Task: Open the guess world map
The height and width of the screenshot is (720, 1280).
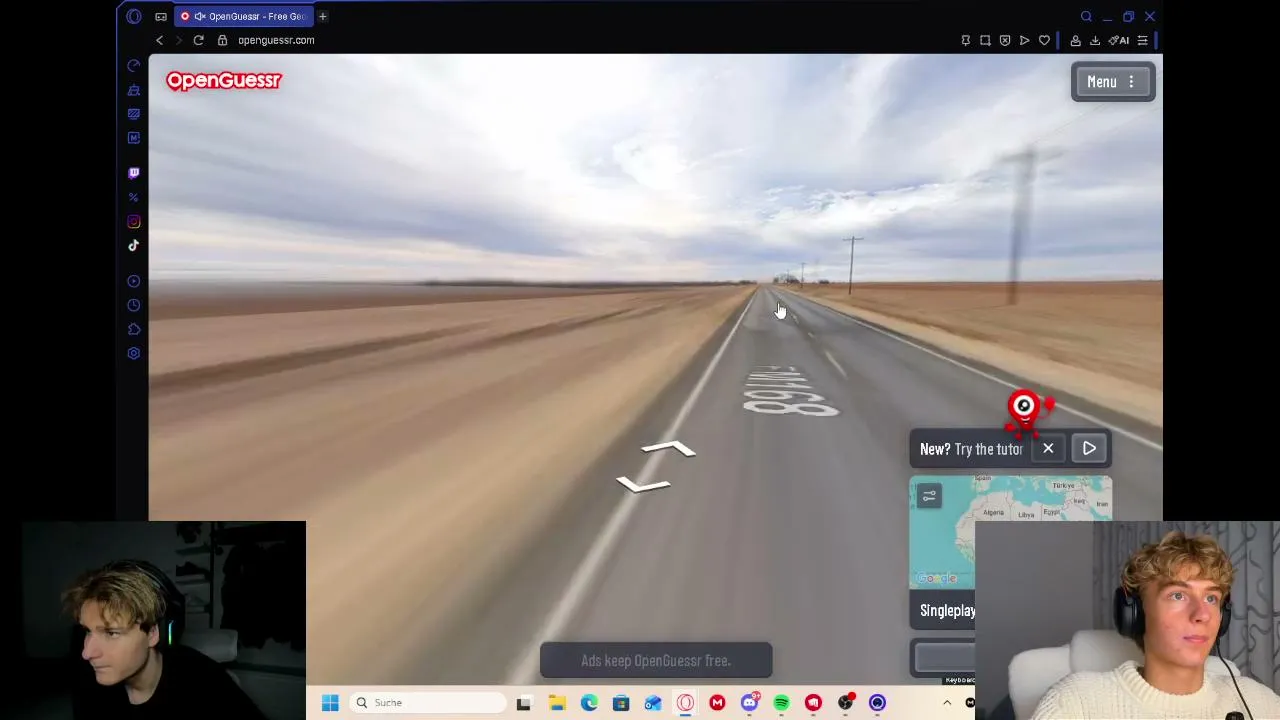Action: [x=1010, y=531]
